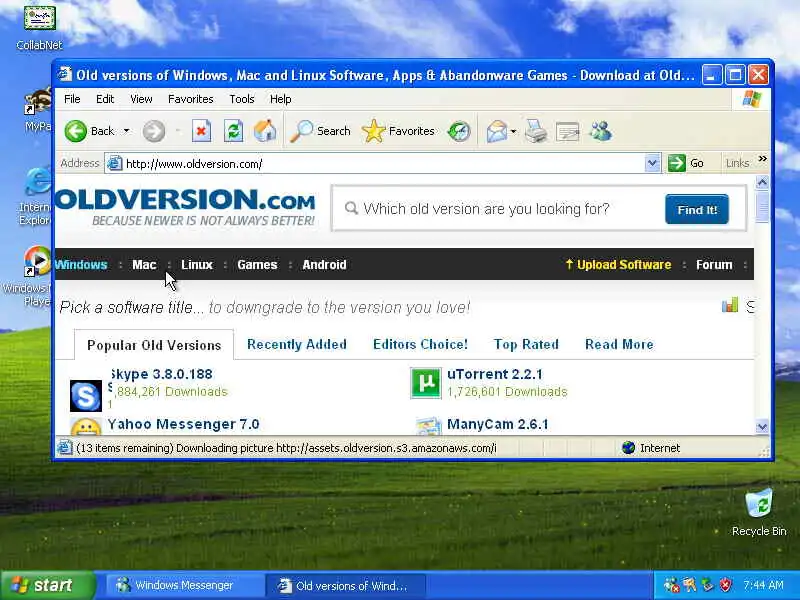Open the Mail button dropdown arrow
This screenshot has width=800, height=600.
point(513,132)
